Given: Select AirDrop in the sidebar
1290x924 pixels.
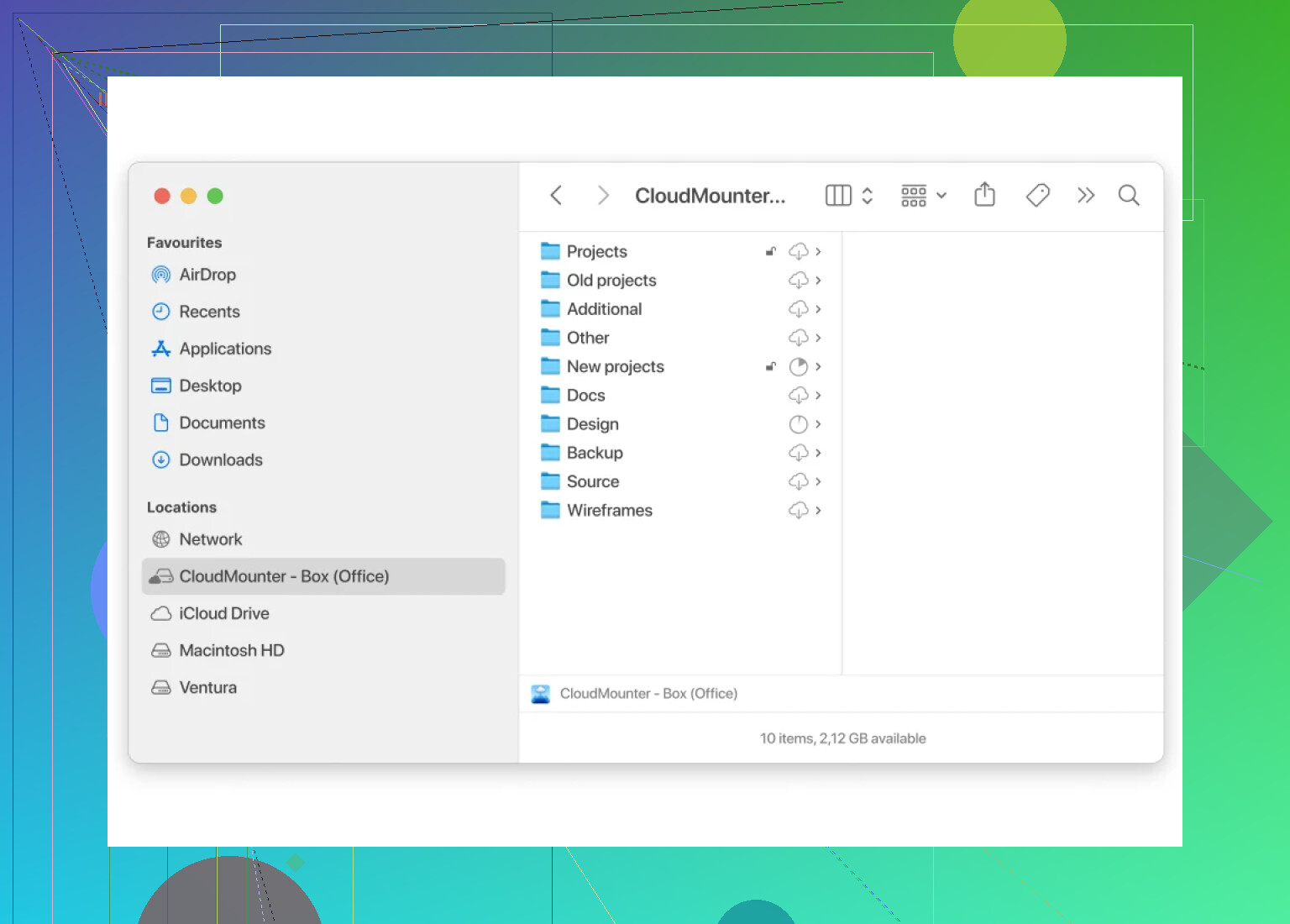Looking at the screenshot, I should 207,275.
